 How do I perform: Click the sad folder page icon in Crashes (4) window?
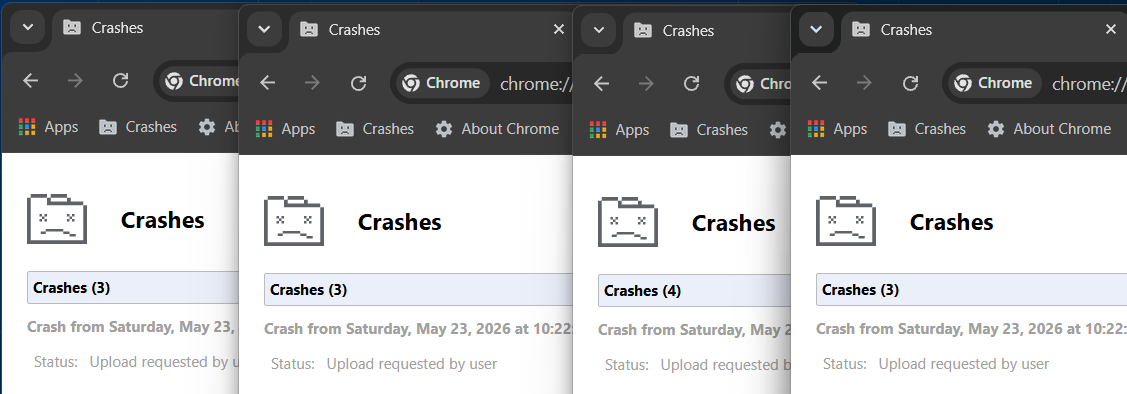pos(628,221)
